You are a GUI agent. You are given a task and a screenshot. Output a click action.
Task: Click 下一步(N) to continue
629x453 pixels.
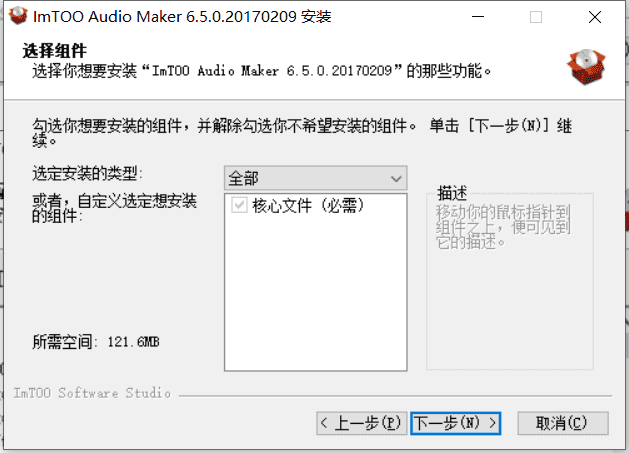click(456, 423)
